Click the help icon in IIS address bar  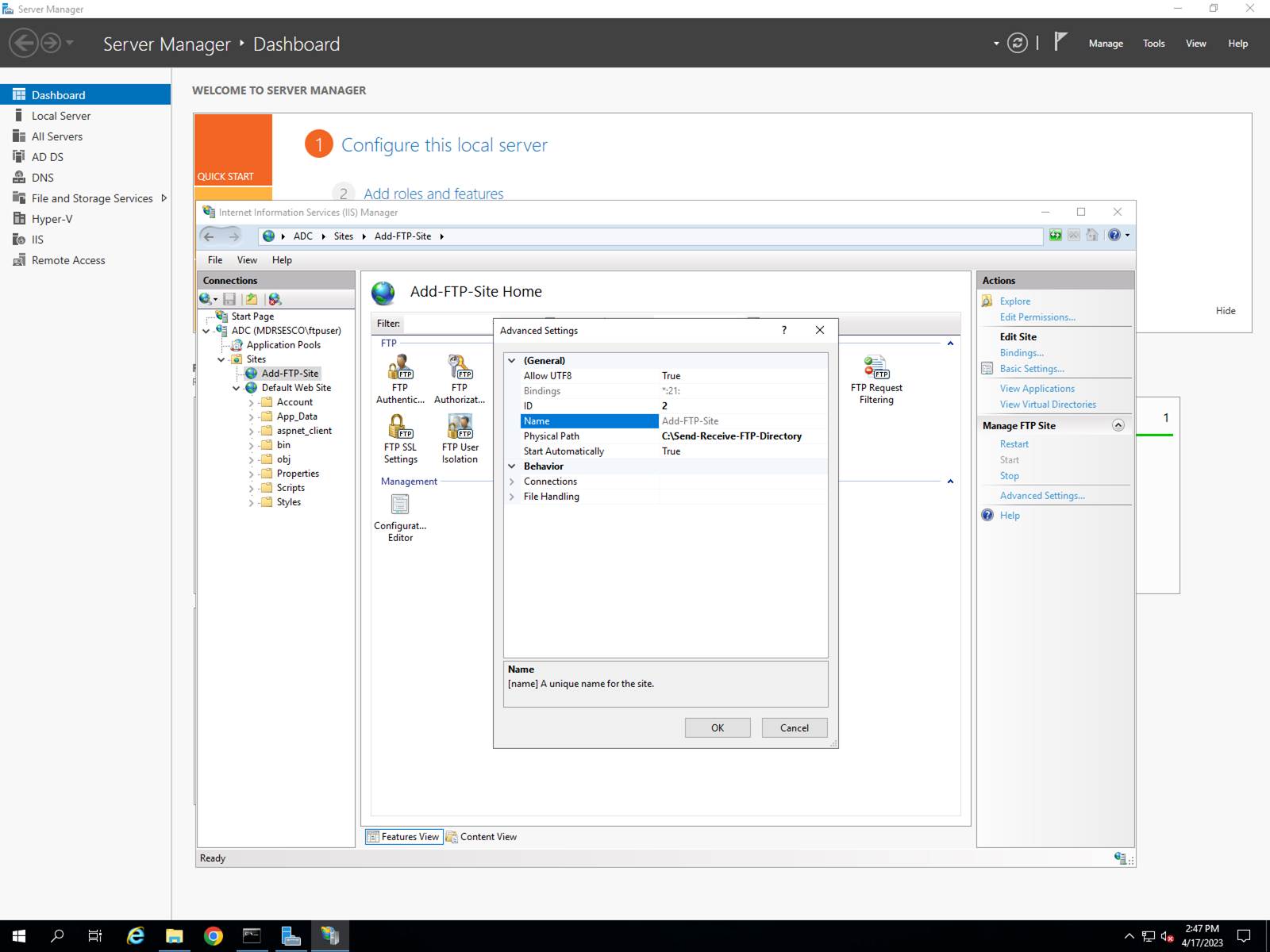coord(1114,235)
